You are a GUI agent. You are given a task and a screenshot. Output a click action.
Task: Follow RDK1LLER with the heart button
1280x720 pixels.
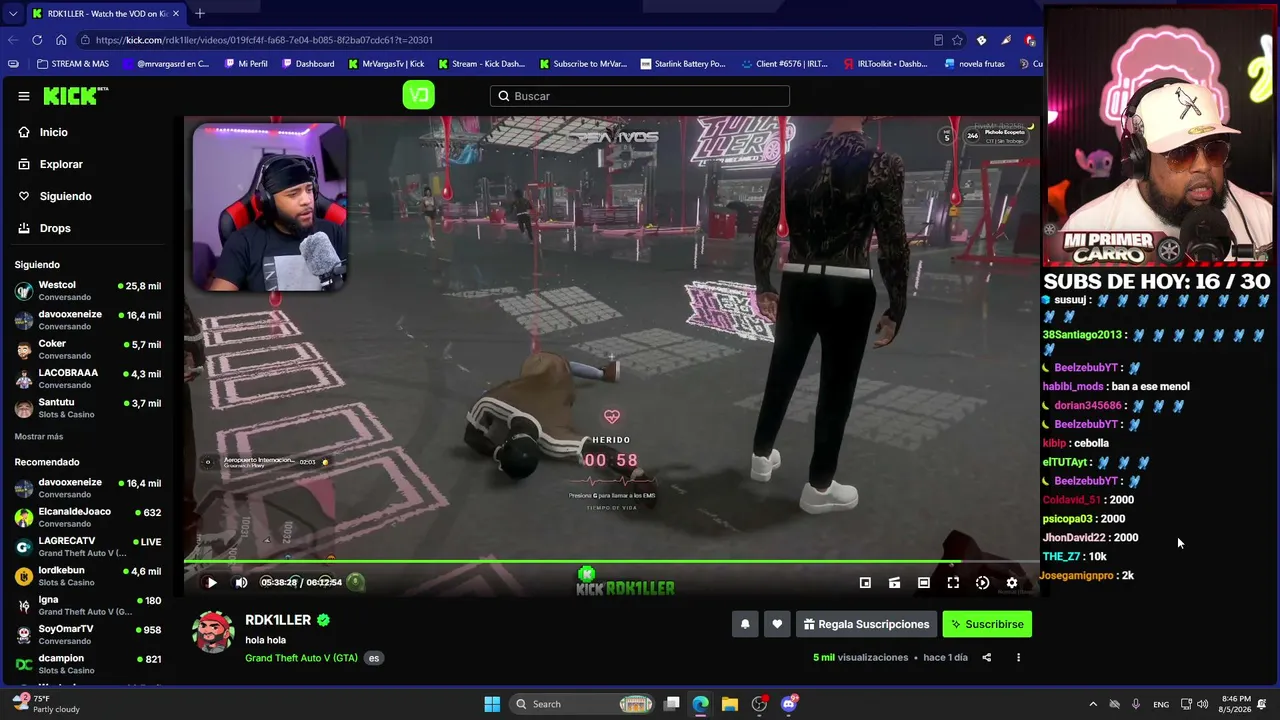coord(777,624)
